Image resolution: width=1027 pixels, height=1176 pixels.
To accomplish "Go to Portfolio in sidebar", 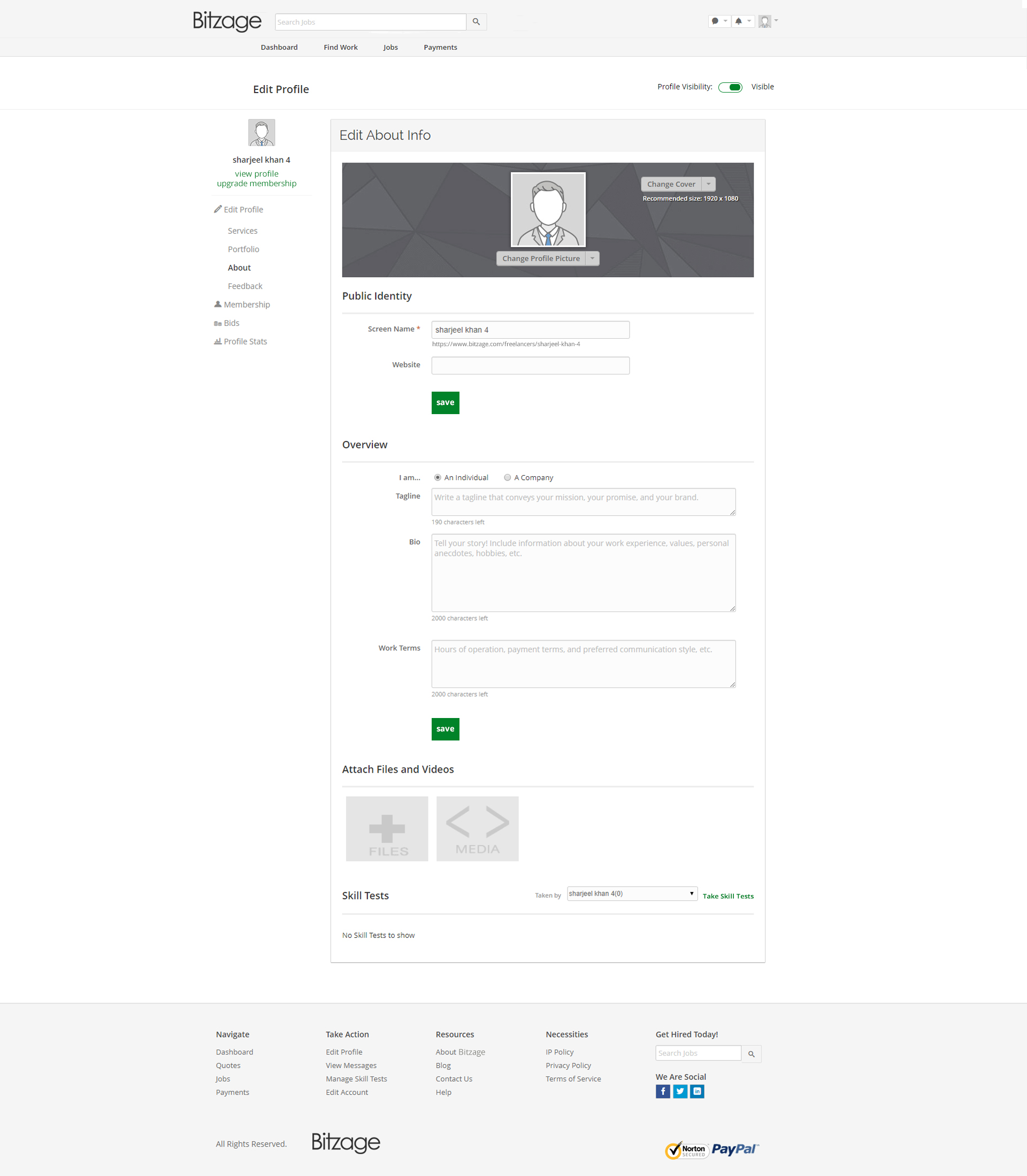I will click(x=243, y=249).
